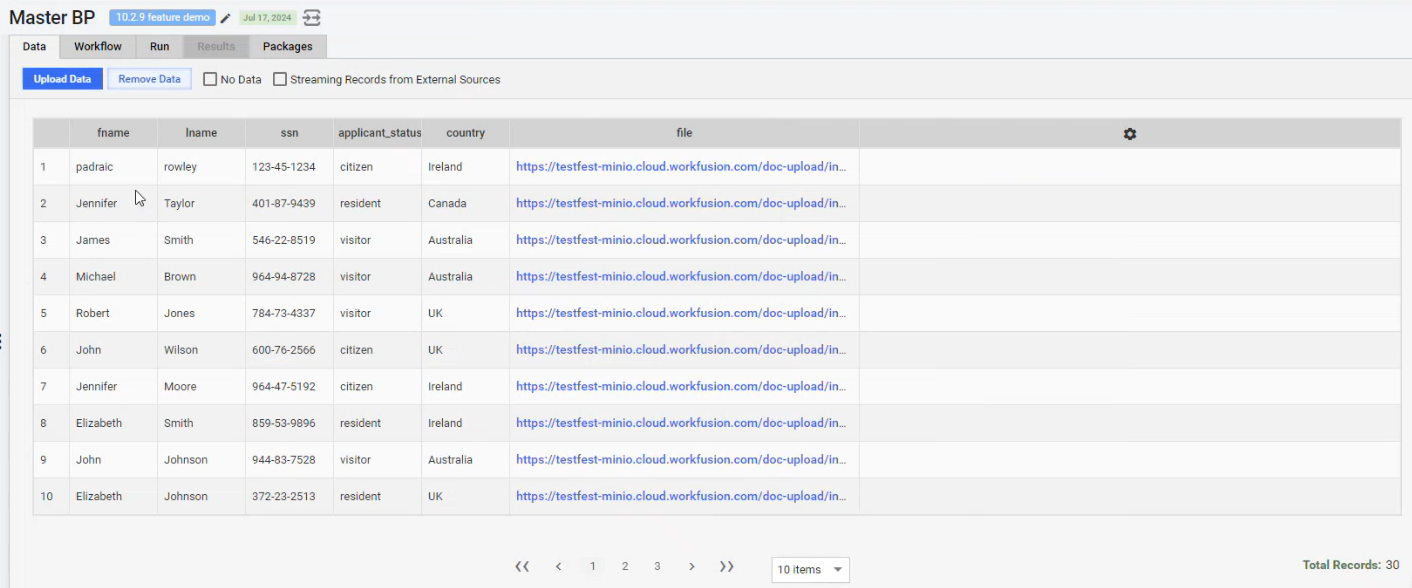Click the file column header
The image size is (1412, 588).
pos(684,133)
